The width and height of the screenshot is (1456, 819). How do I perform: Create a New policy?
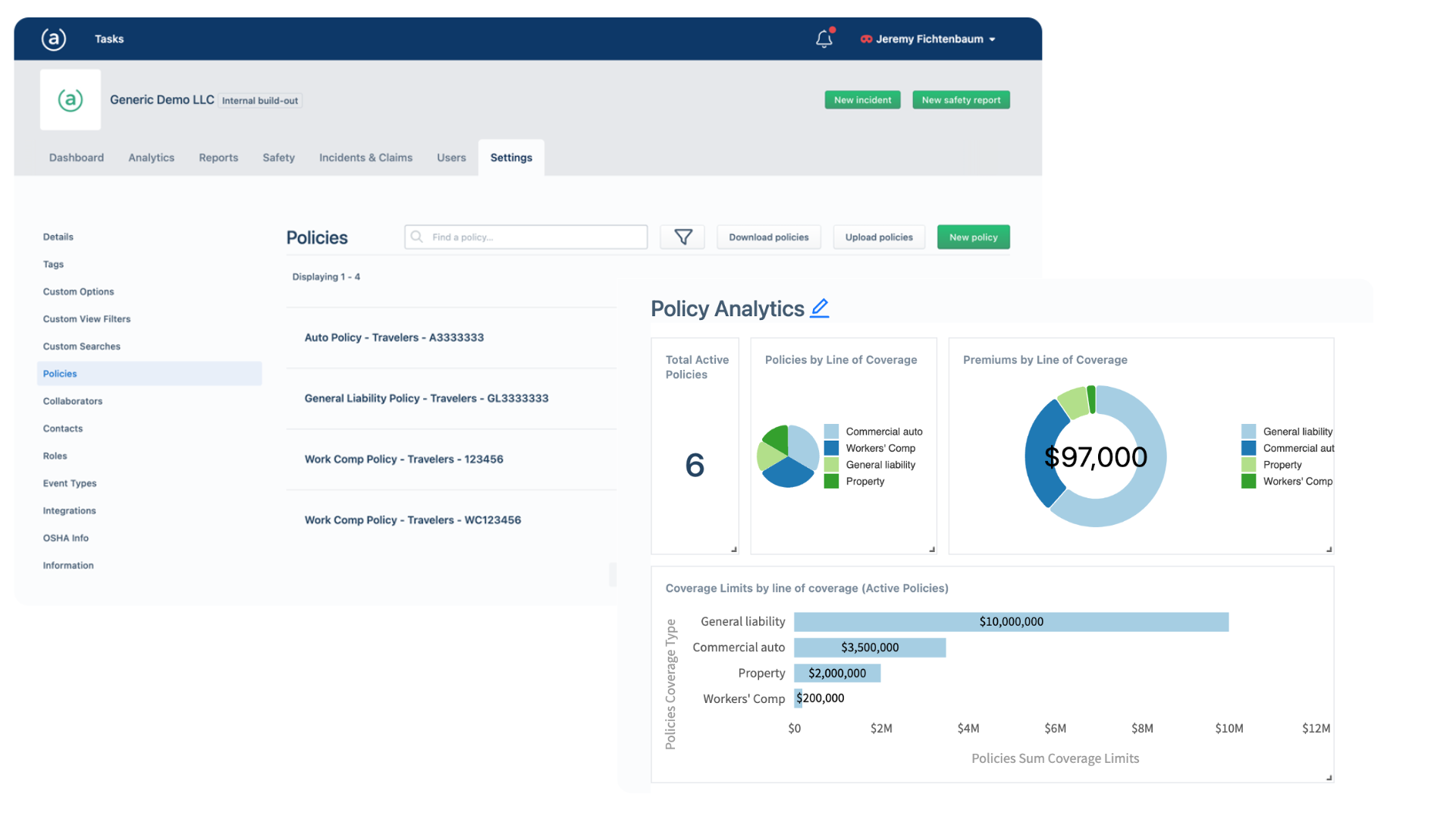(973, 237)
